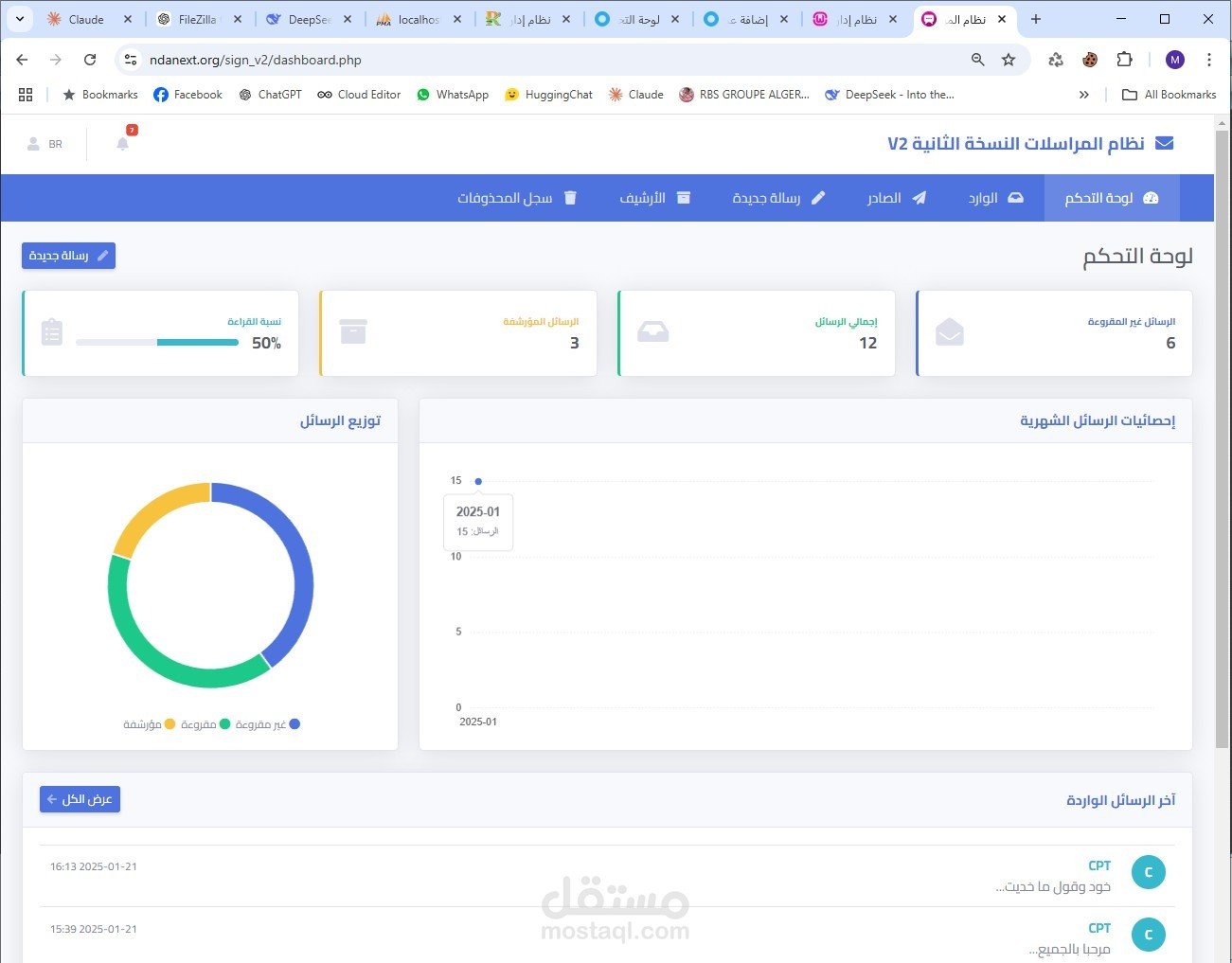Click the عرض الكل button above the messages list
The width and height of the screenshot is (1232, 963).
pos(80,799)
